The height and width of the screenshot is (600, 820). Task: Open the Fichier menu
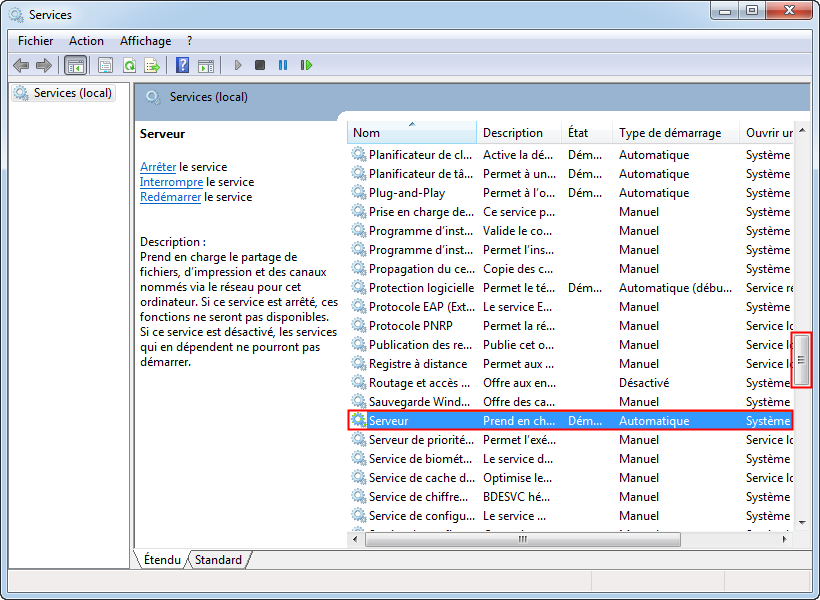[35, 41]
